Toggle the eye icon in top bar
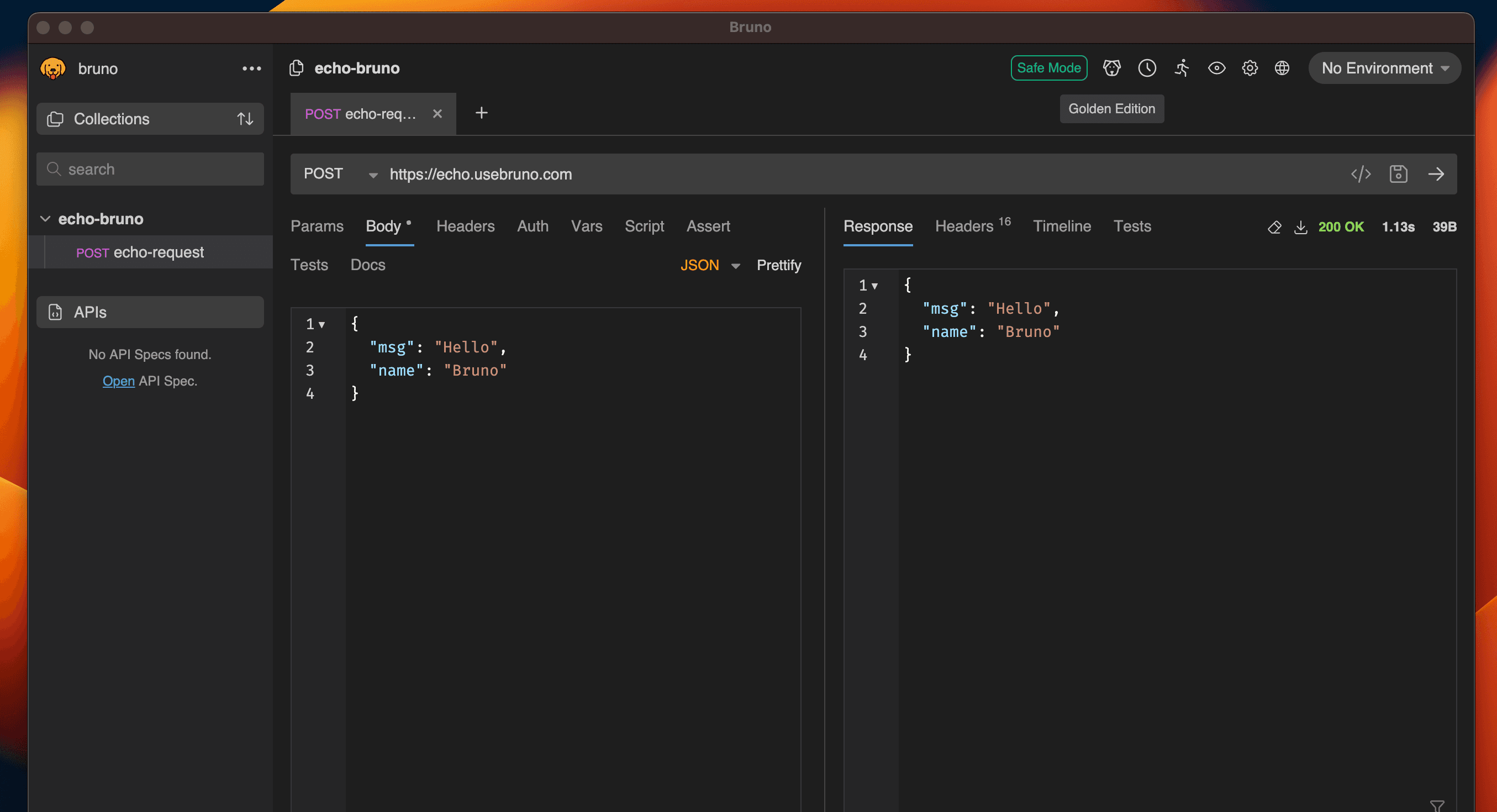The image size is (1497, 812). click(1216, 68)
